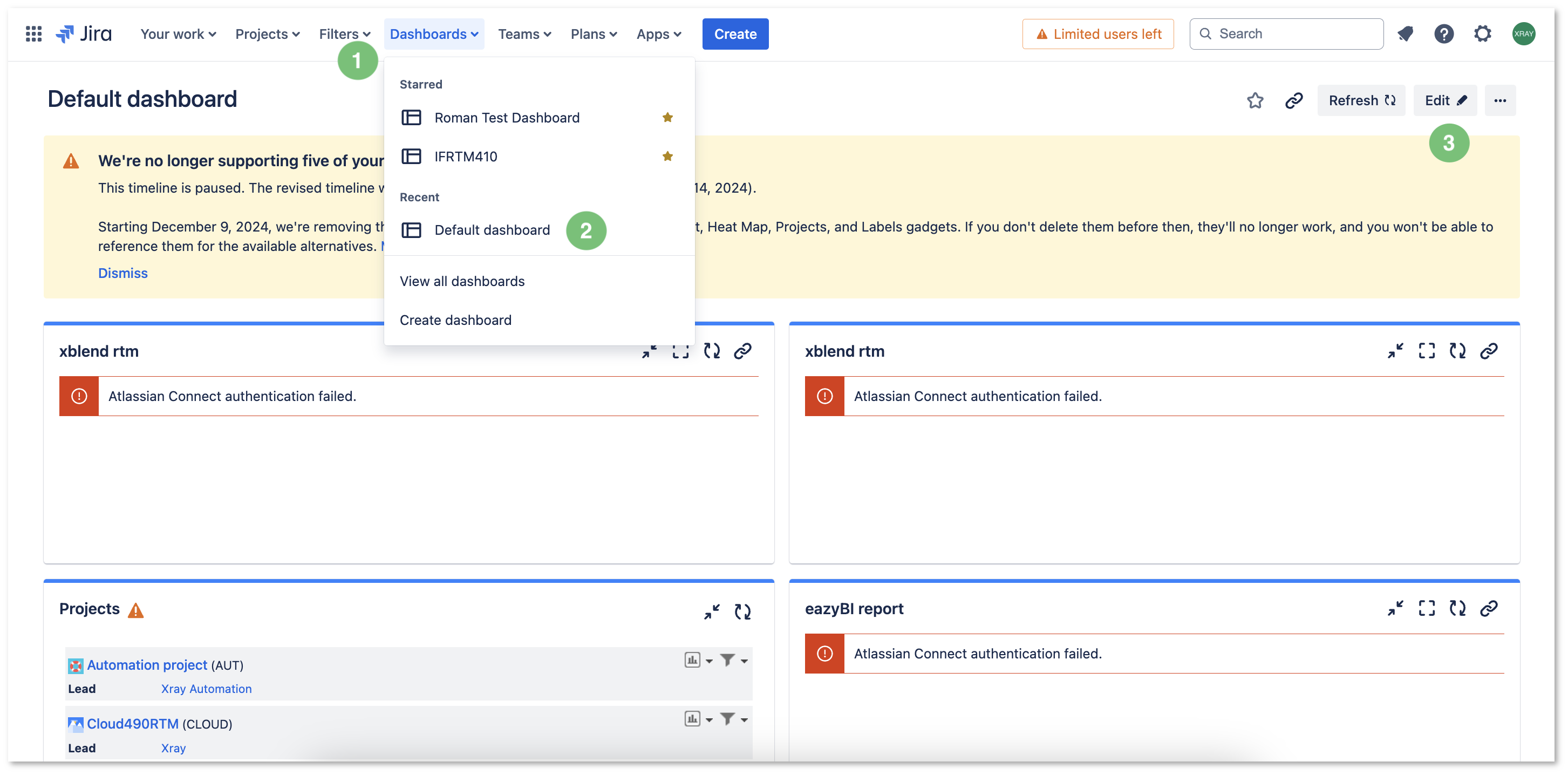Expand the Plans menu
1568x775 pixels.
(x=594, y=34)
